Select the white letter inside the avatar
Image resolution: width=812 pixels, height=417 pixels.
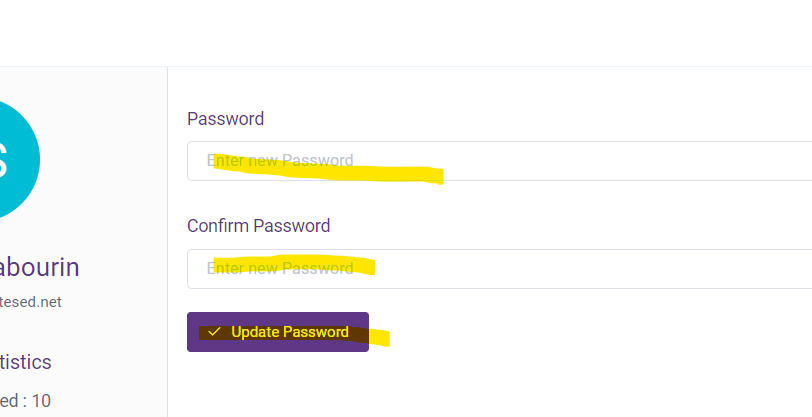click(x=4, y=160)
